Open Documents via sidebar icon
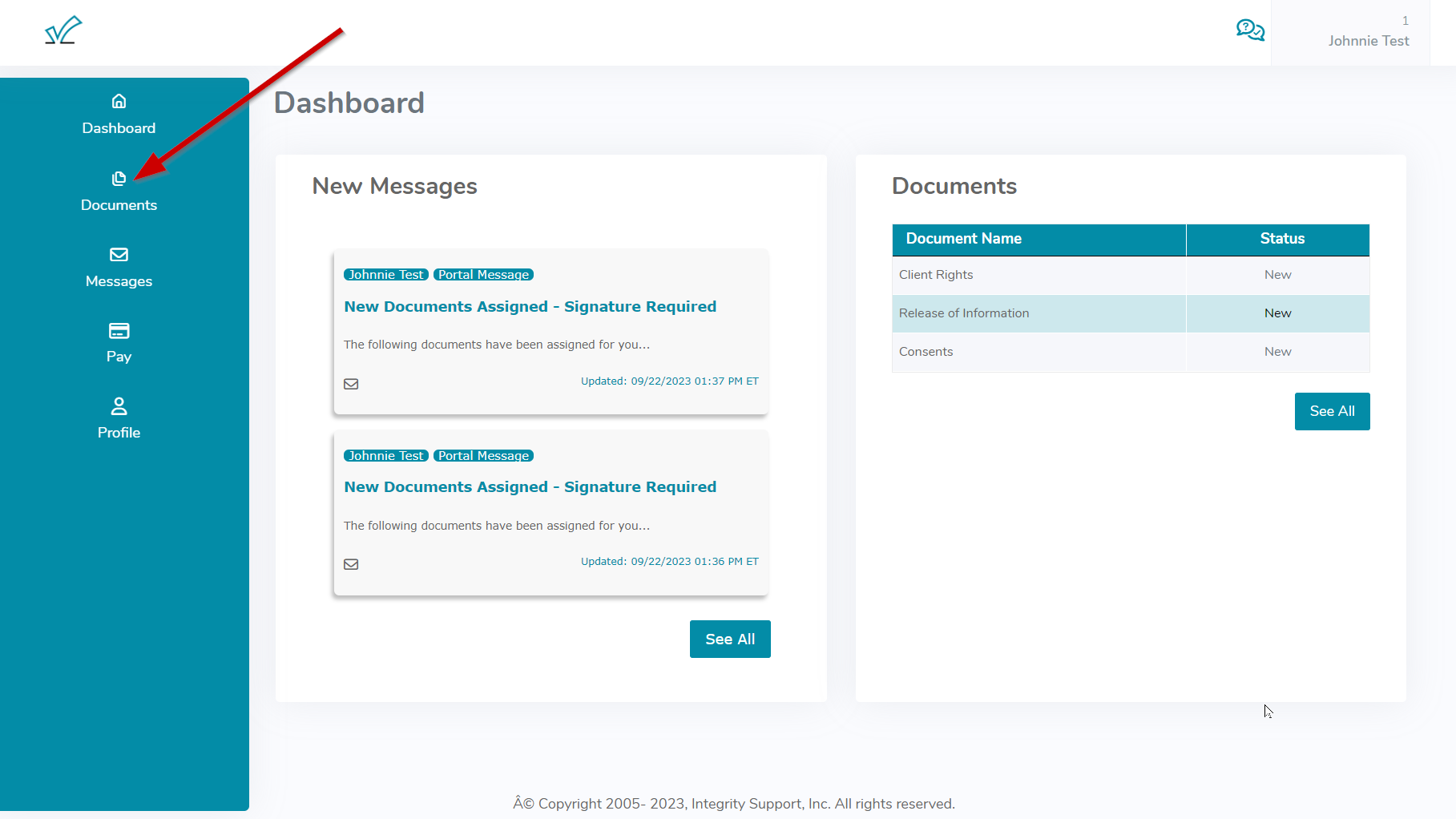Viewport: 1456px width, 819px height. pyautogui.click(x=119, y=179)
